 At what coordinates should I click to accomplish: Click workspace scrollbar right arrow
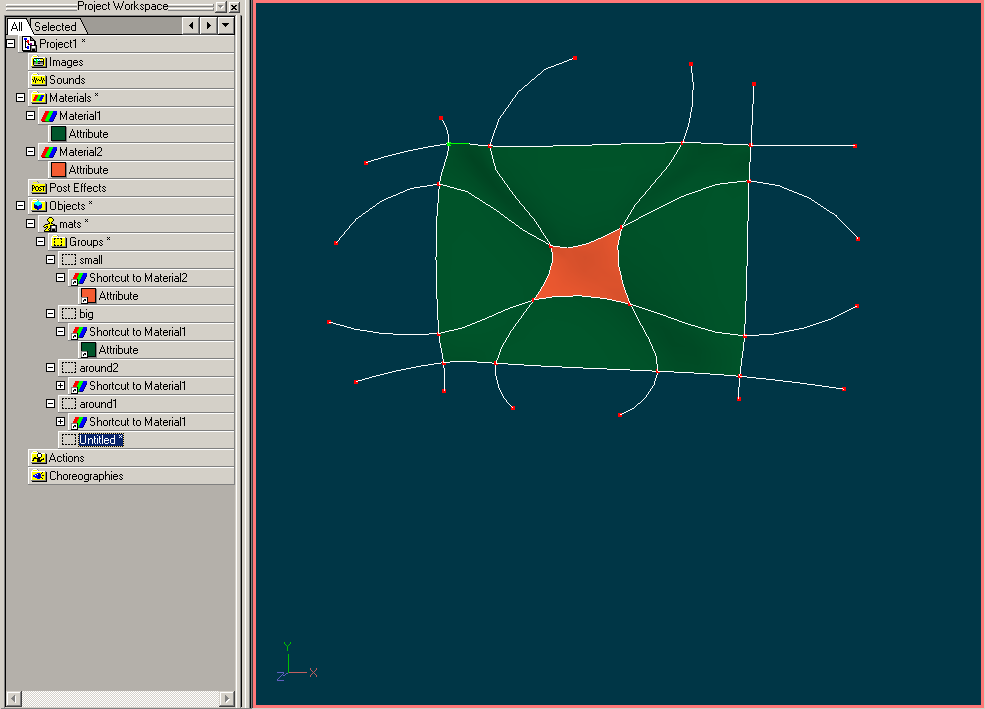[x=227, y=698]
